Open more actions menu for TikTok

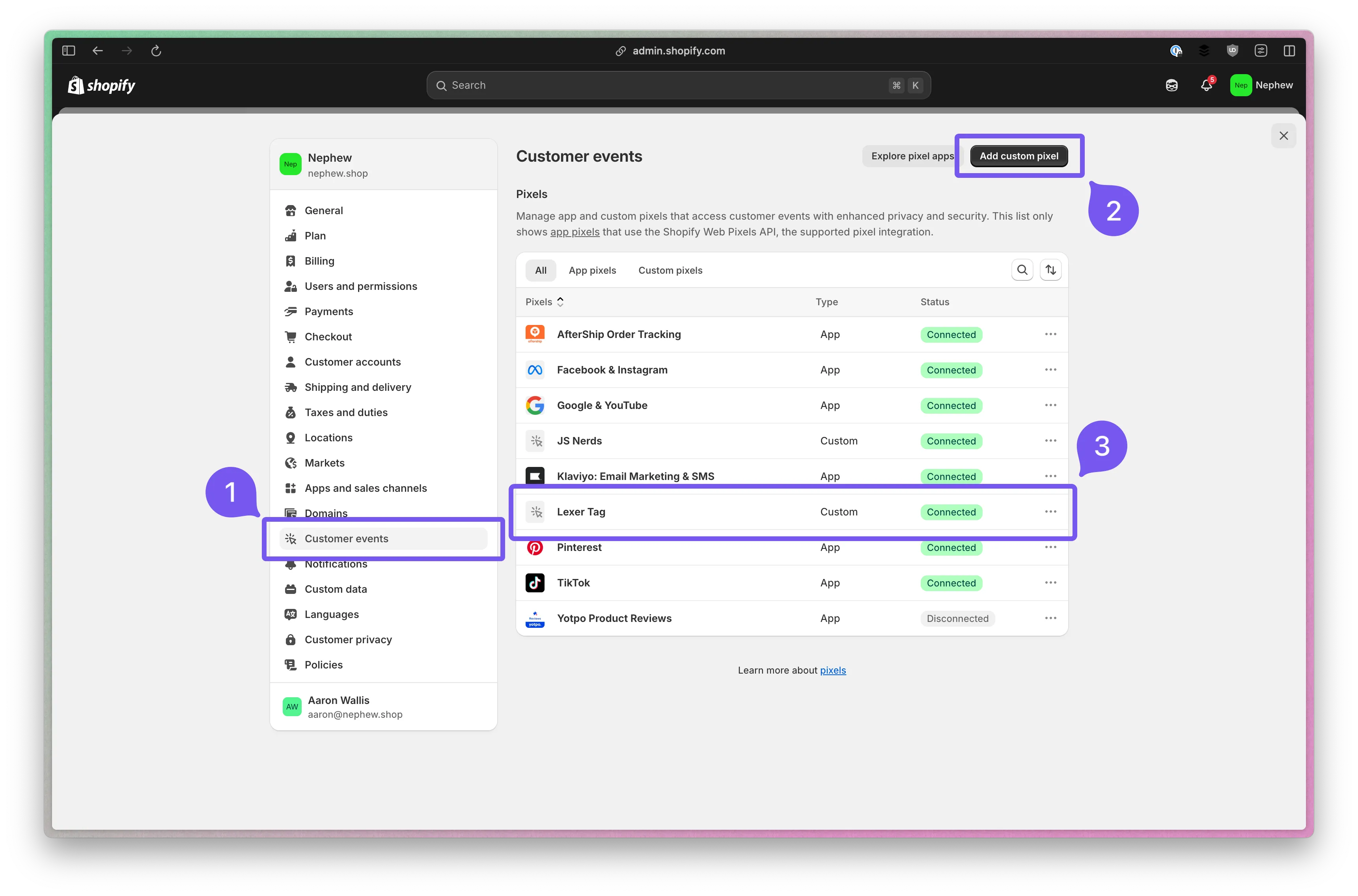[x=1050, y=582]
